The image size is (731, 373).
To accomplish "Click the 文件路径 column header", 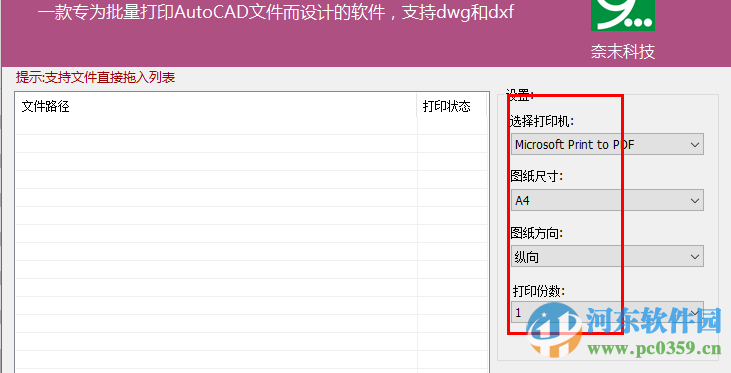I will click(216, 106).
